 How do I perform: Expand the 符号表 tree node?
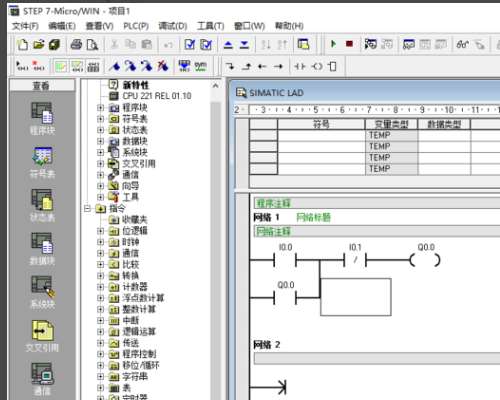coord(100,119)
